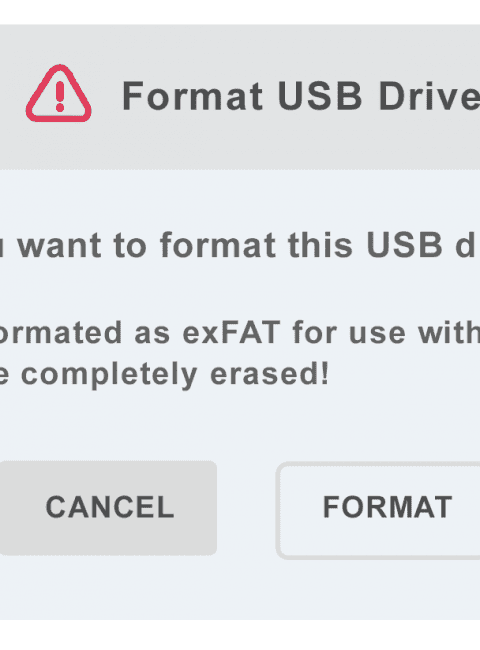Click the red warning triangle icon
480x650 pixels.
click(x=58, y=94)
